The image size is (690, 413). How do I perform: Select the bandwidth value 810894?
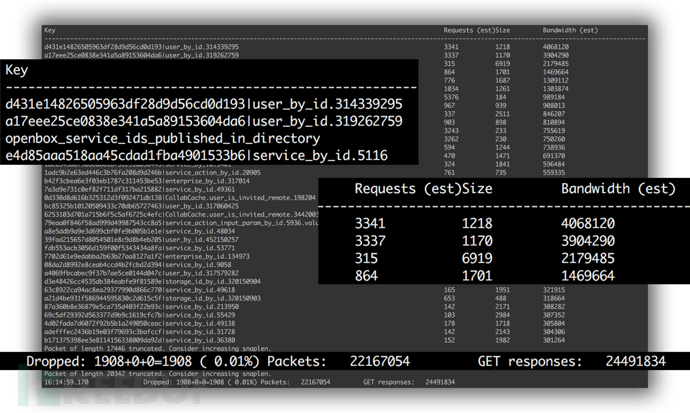click(554, 122)
